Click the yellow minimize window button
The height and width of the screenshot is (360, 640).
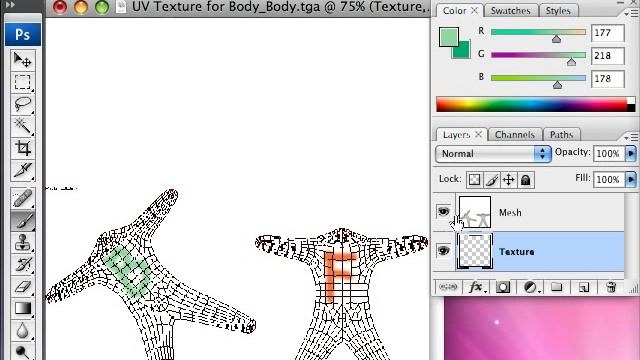click(81, 7)
